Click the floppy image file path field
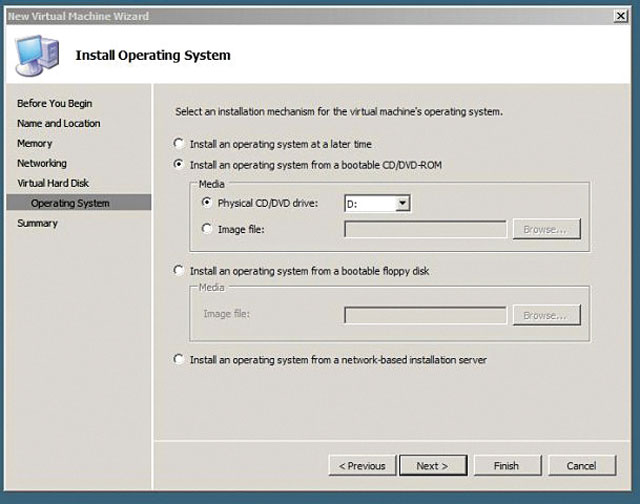Screen dimensions: 640x504 pyautogui.click(x=425, y=315)
